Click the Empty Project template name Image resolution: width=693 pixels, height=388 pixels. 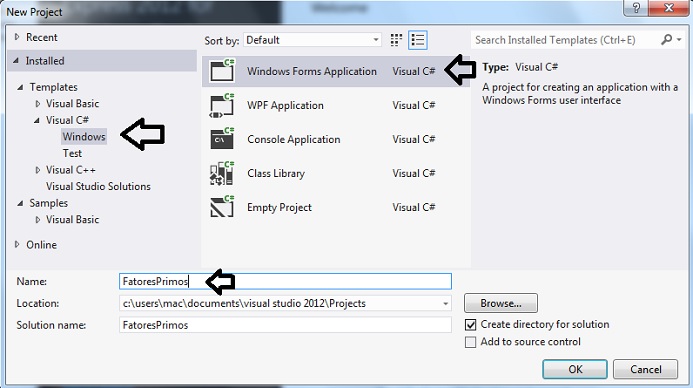pos(279,207)
